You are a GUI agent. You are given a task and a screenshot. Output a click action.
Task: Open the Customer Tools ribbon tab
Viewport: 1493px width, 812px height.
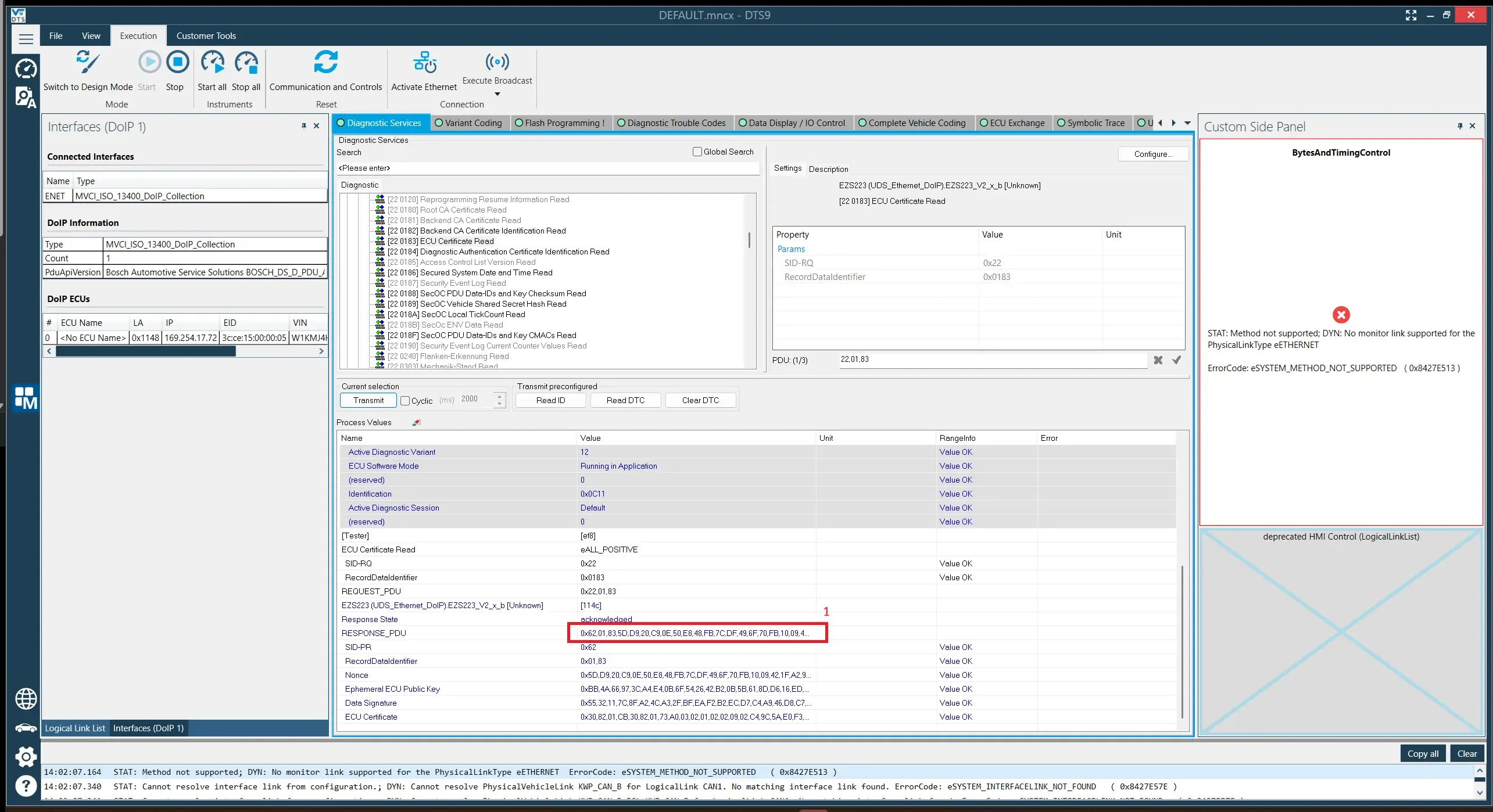(x=206, y=36)
